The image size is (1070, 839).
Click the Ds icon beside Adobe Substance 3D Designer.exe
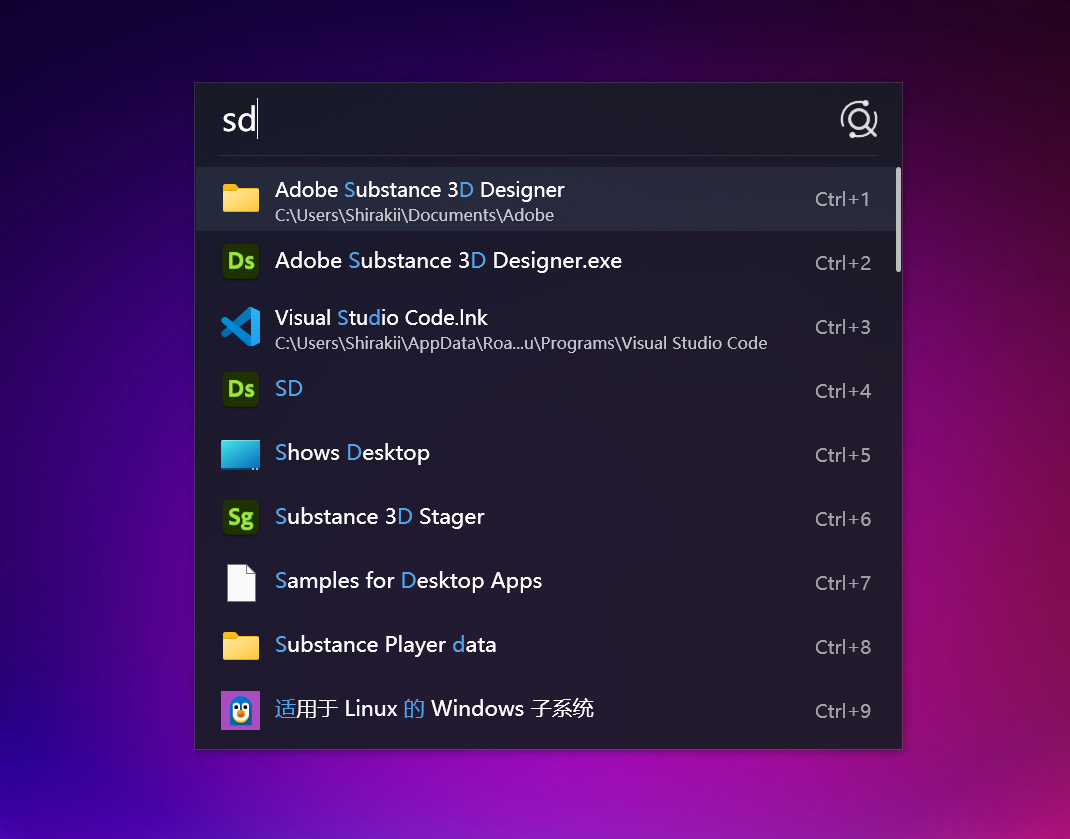click(x=240, y=262)
